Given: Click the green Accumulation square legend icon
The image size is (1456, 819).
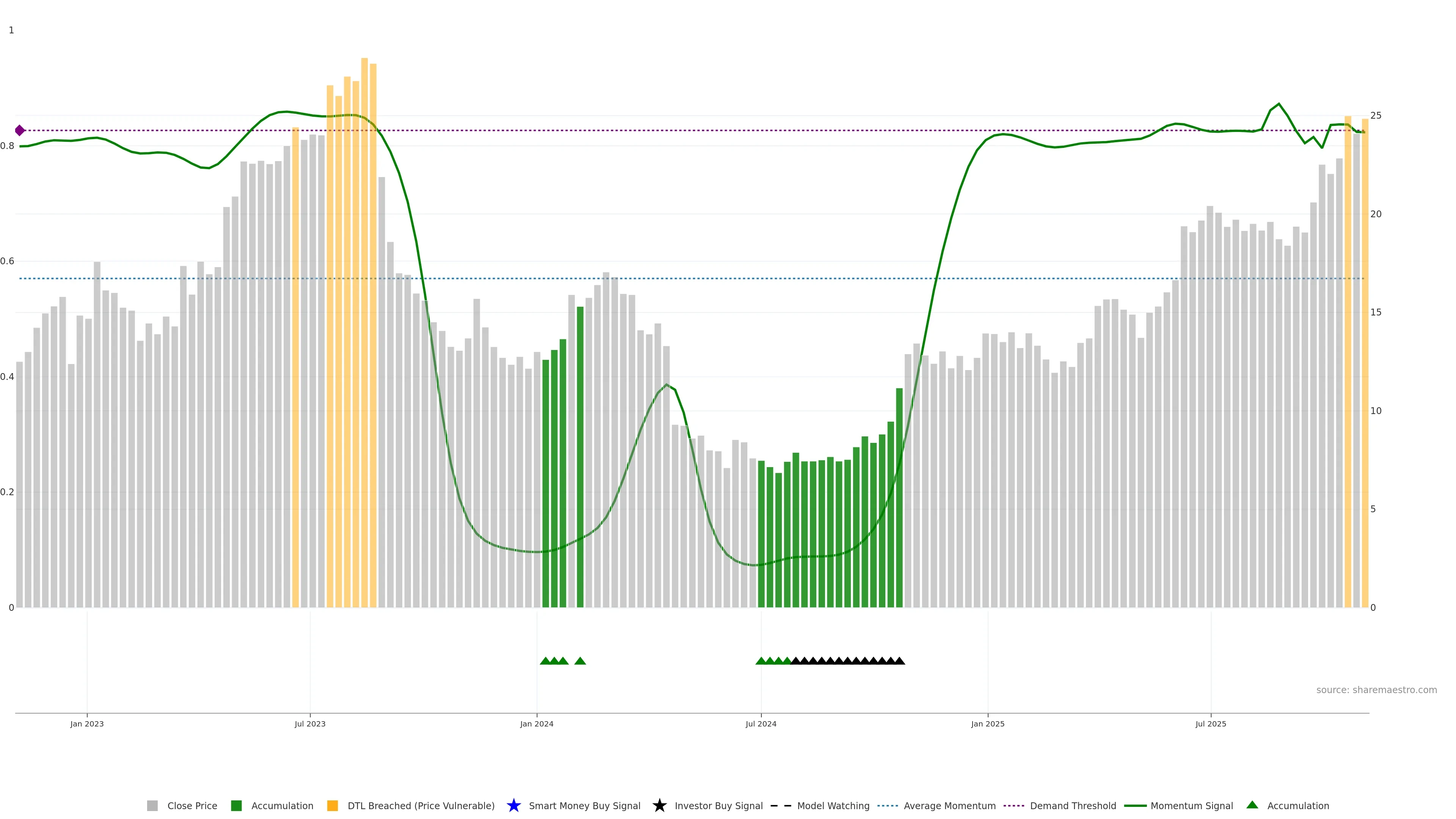Looking at the screenshot, I should tap(236, 805).
